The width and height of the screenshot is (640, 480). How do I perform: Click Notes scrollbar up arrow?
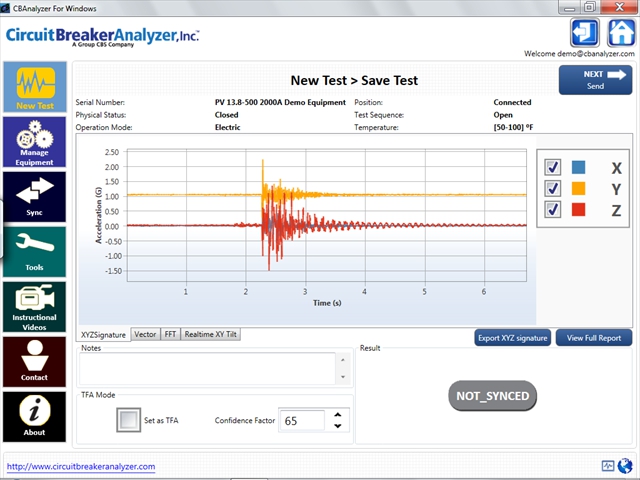pyautogui.click(x=343, y=360)
